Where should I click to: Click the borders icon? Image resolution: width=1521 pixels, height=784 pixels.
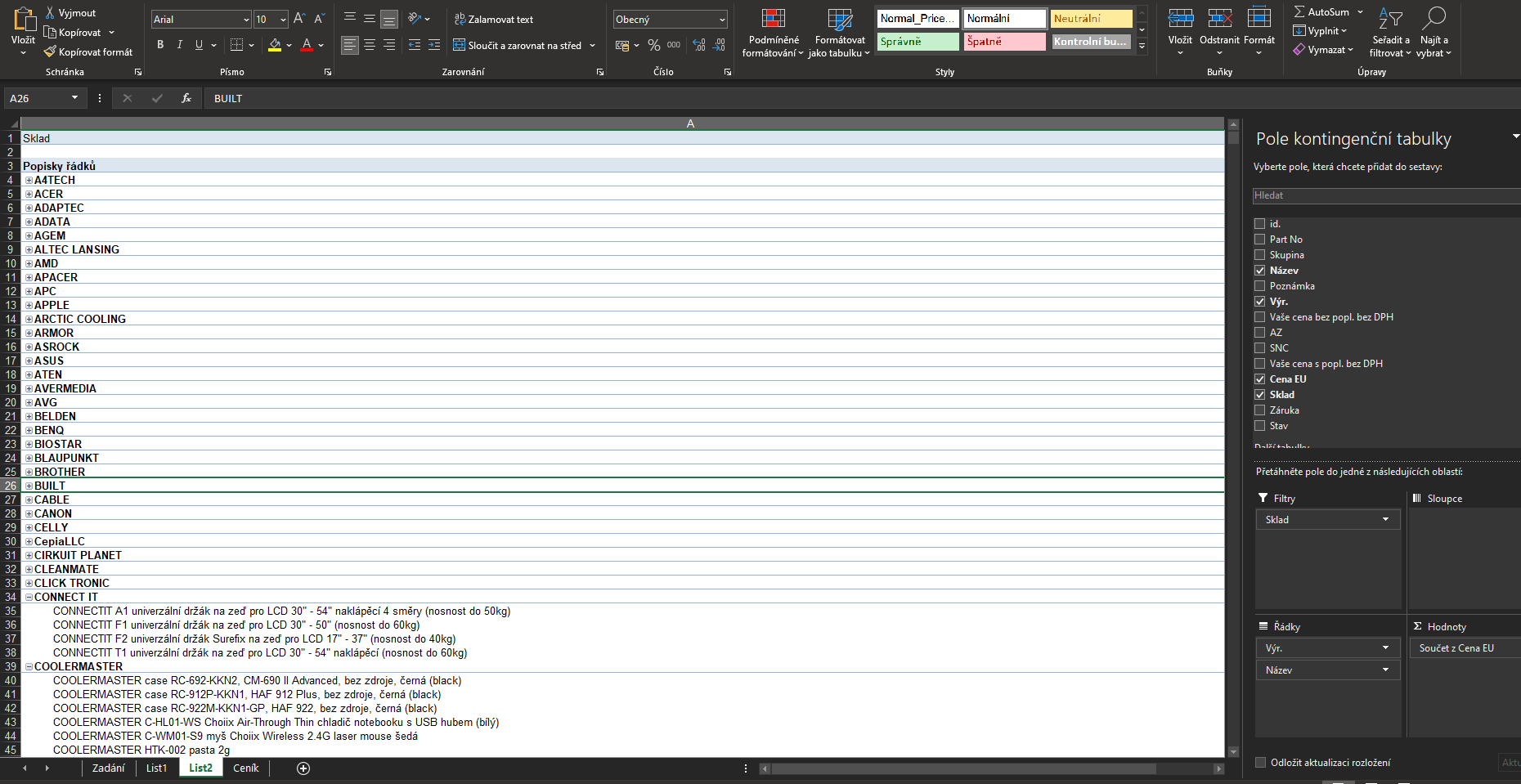pos(236,45)
